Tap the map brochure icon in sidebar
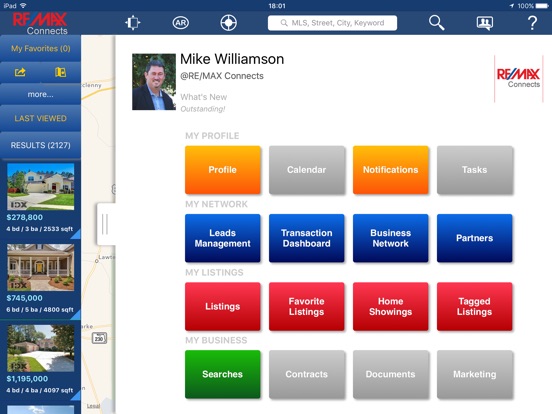552x414 pixels. (x=61, y=72)
